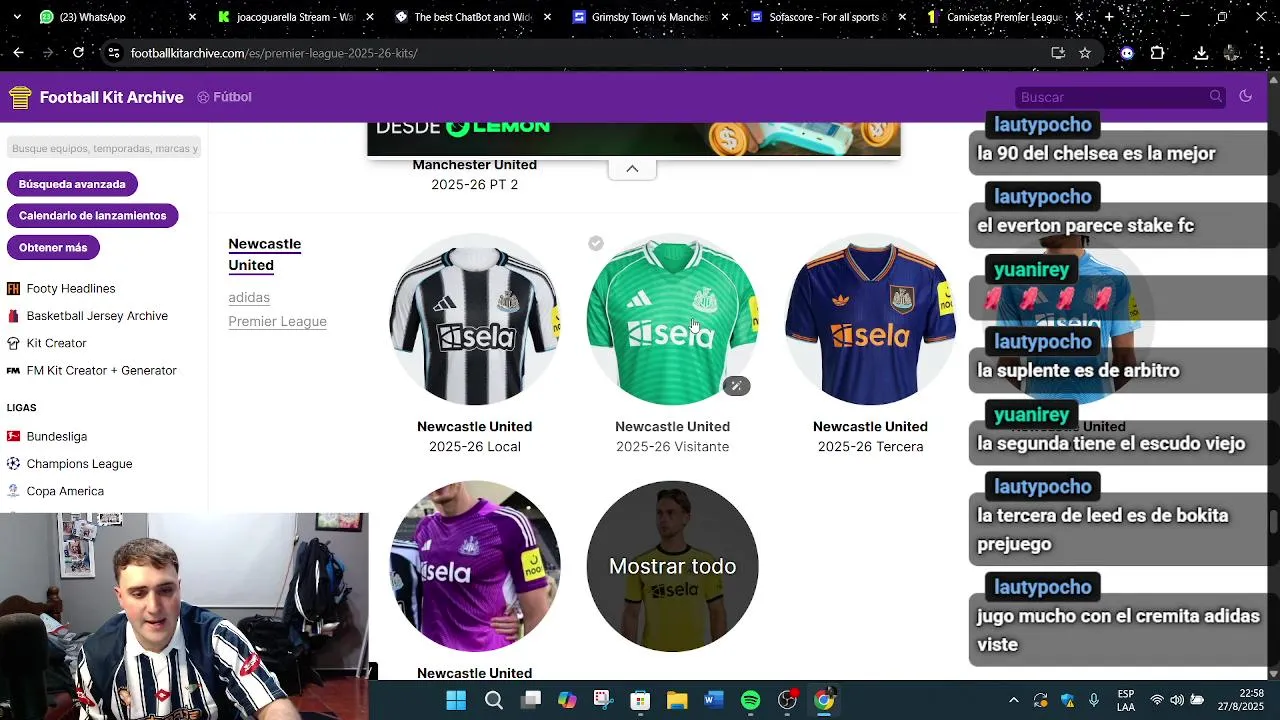The height and width of the screenshot is (720, 1280).
Task: Open OBS Studio from the taskbar
Action: pos(787,700)
